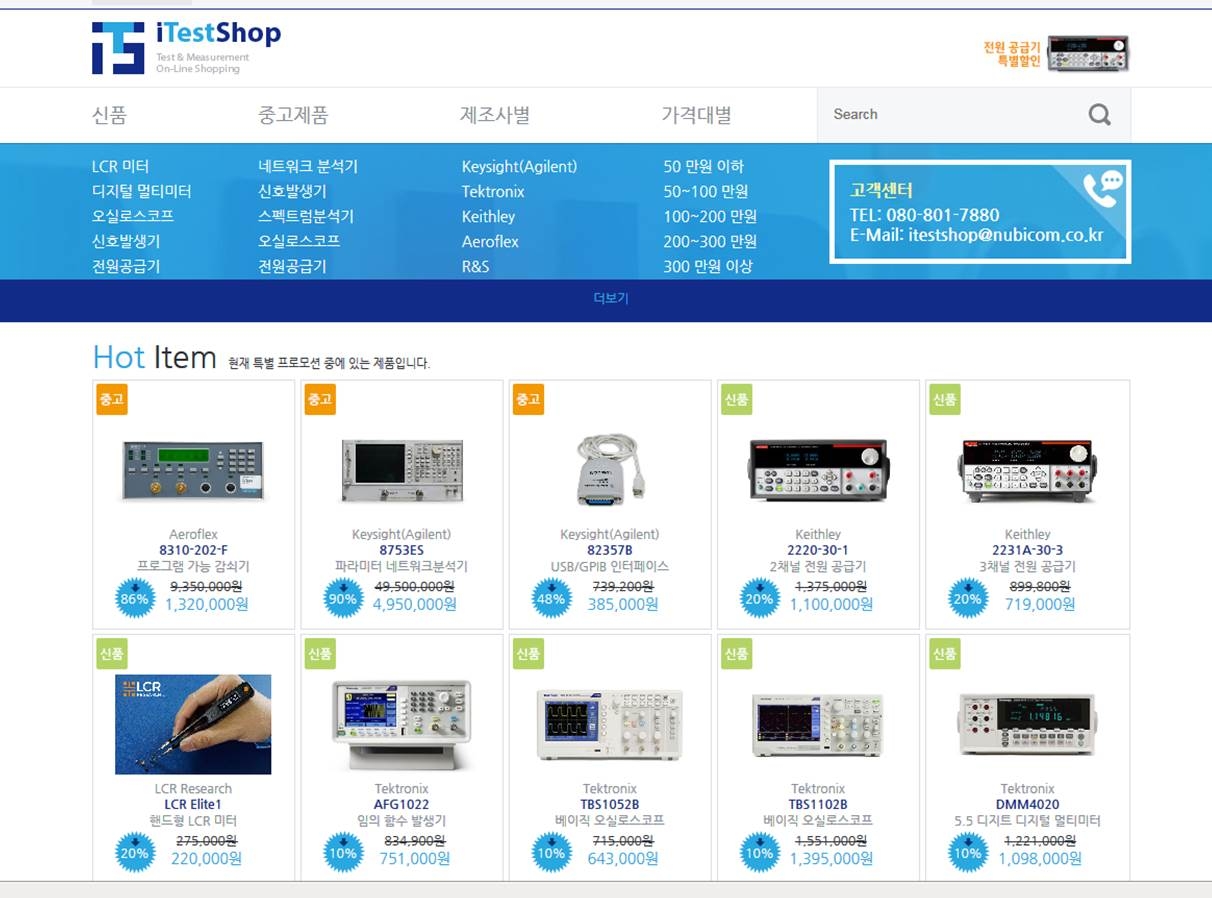Click the orange 중고 tag on 82357B

tap(528, 399)
